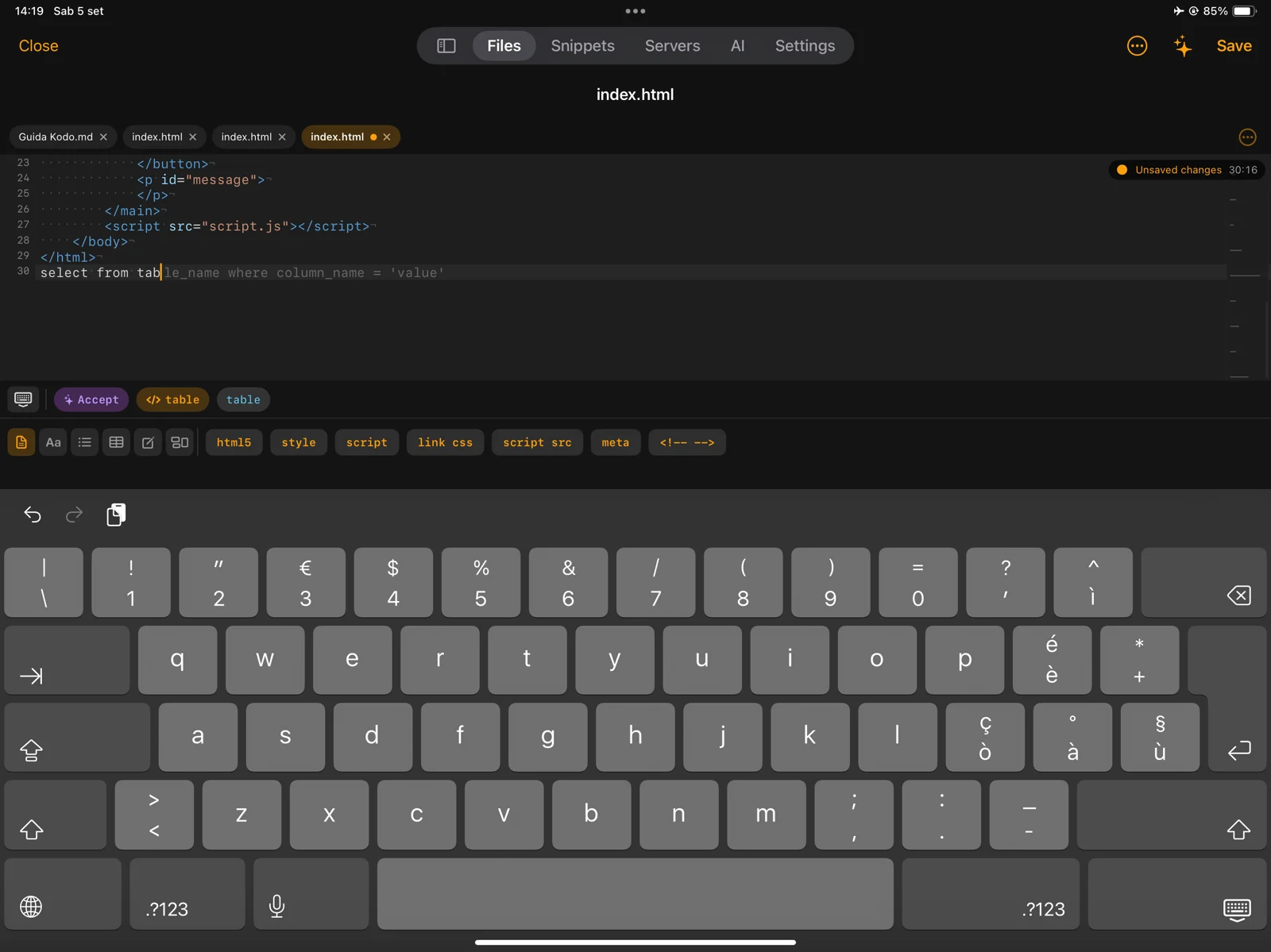Place cursor on line 24 message paragraph
1271x952 pixels.
[x=201, y=180]
